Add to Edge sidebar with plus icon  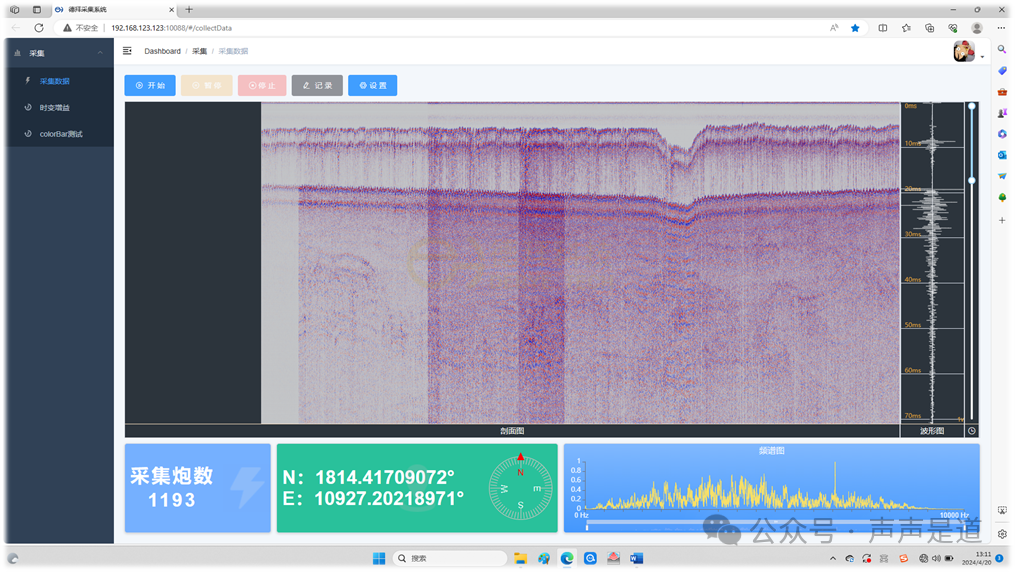coord(1002,221)
